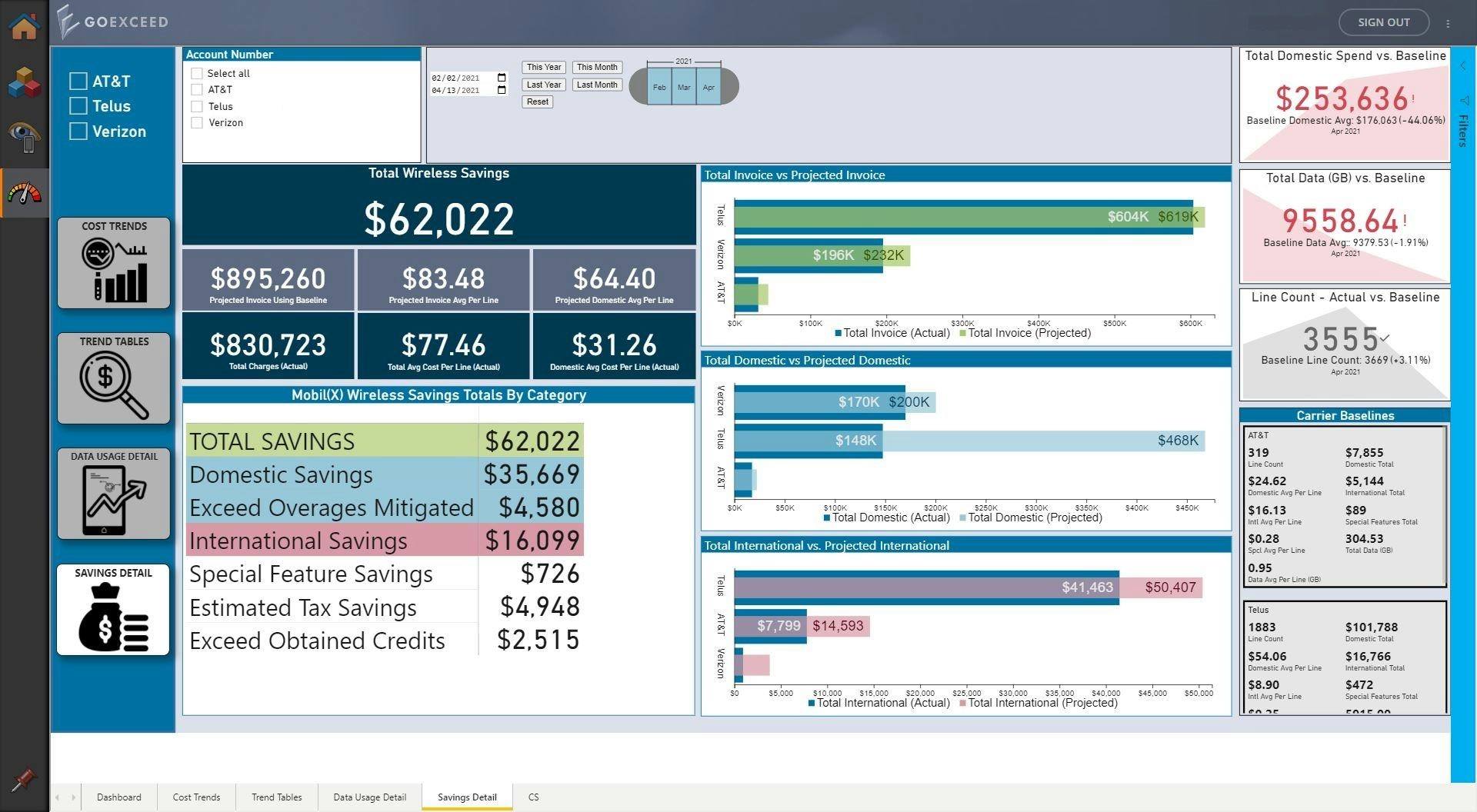Switch to the CS page tab
The width and height of the screenshot is (1477, 812).
(534, 797)
